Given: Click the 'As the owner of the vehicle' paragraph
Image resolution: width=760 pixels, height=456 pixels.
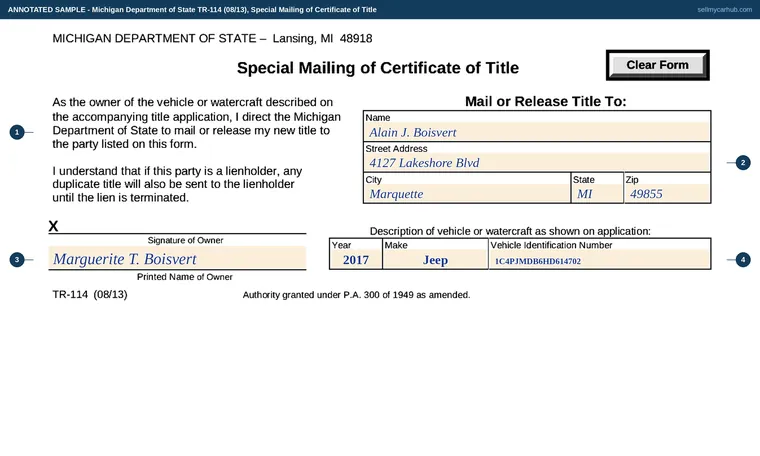Looking at the screenshot, I should click(196, 123).
